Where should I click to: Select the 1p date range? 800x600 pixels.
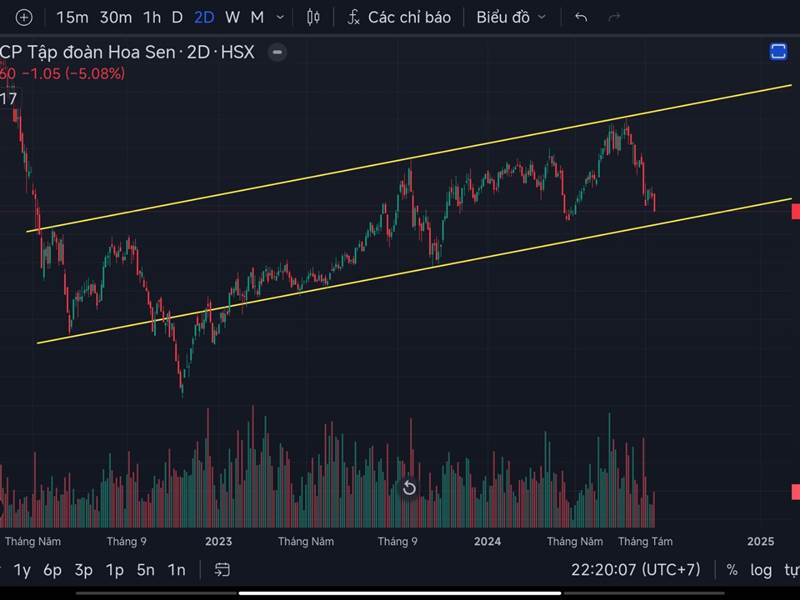[x=115, y=570]
